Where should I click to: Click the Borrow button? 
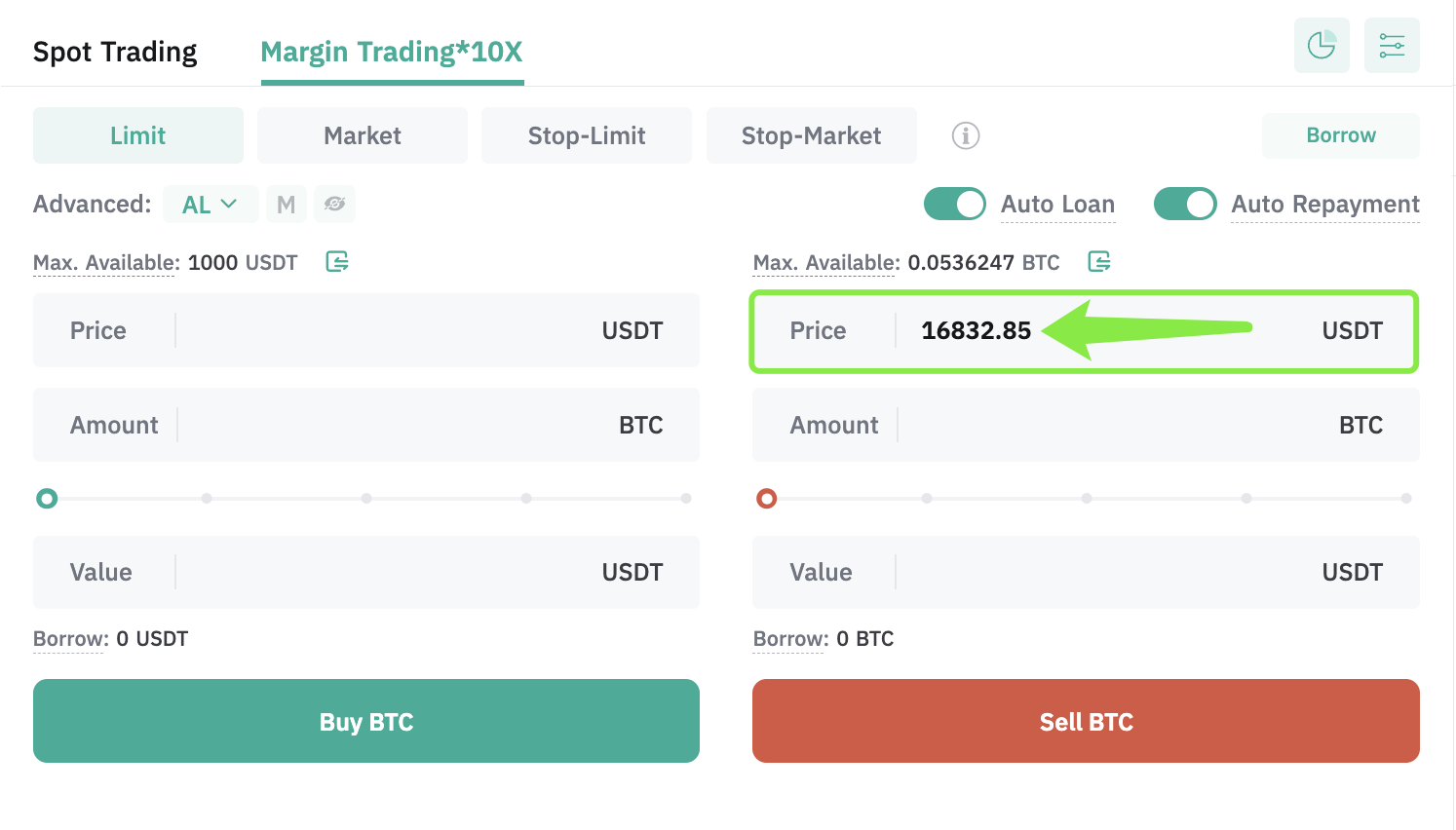tap(1341, 135)
